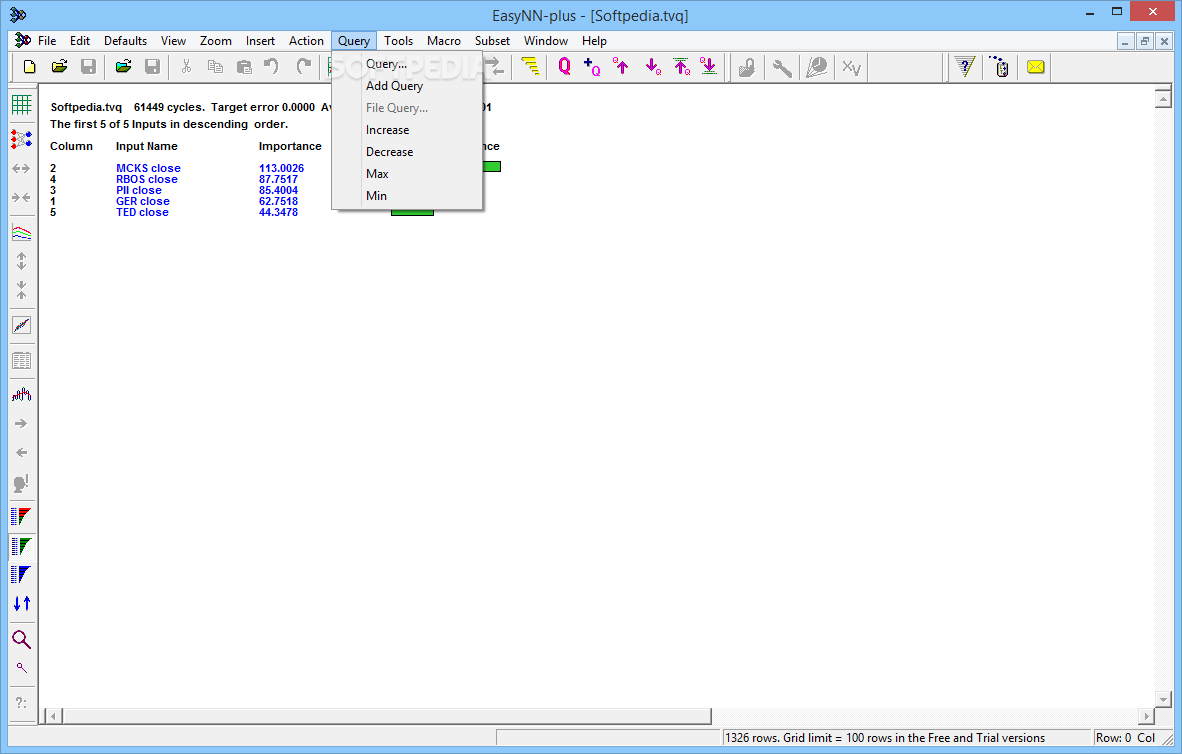Click the blue up-down arrows sort icon

tap(22, 603)
